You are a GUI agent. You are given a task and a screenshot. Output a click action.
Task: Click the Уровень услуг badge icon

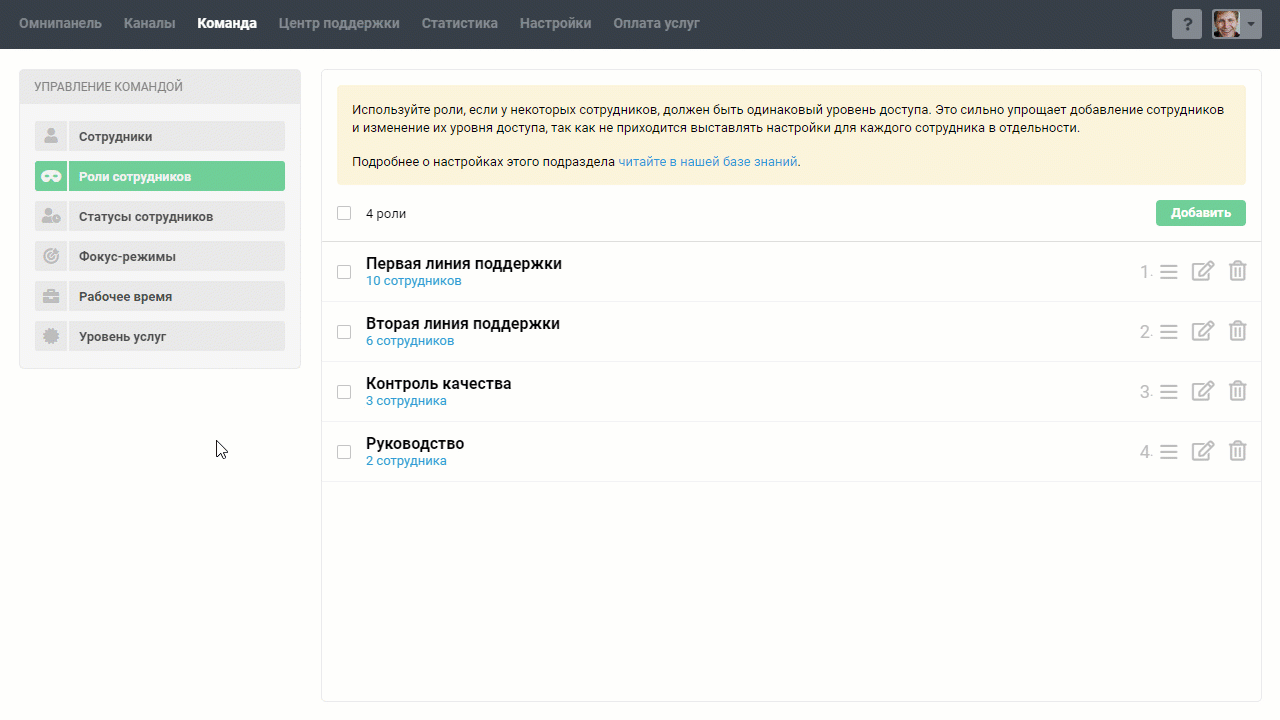click(51, 336)
